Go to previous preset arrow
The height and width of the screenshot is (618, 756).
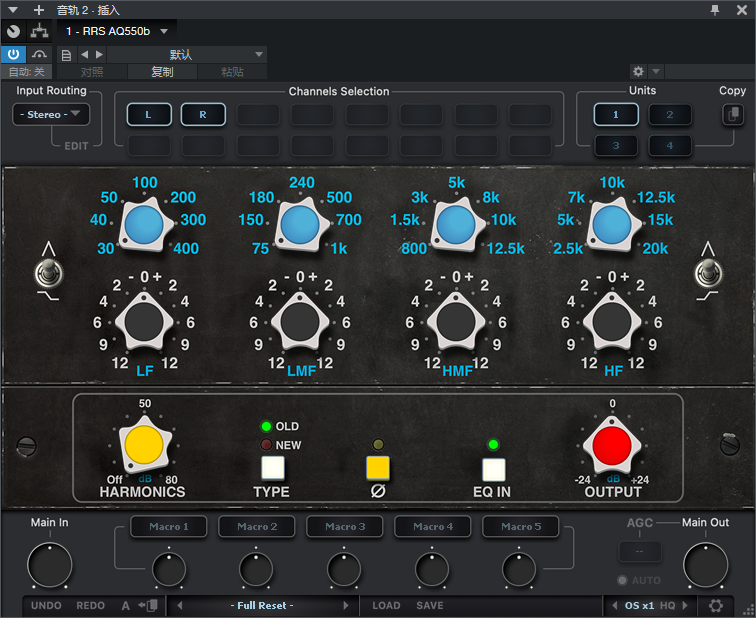84,54
